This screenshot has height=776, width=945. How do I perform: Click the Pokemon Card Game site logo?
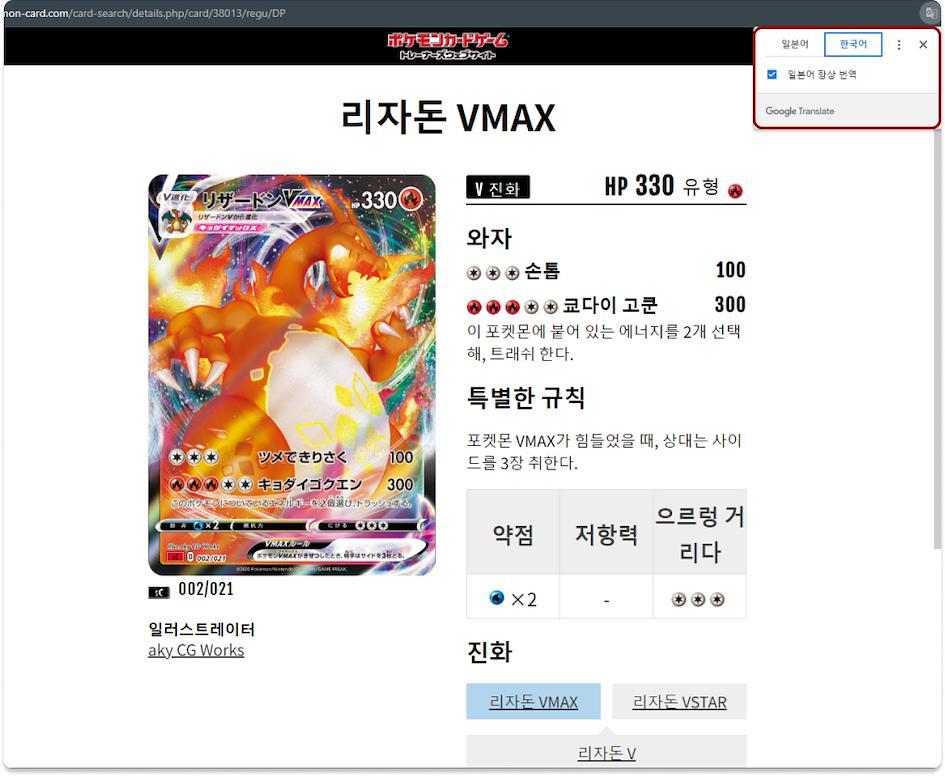(448, 45)
